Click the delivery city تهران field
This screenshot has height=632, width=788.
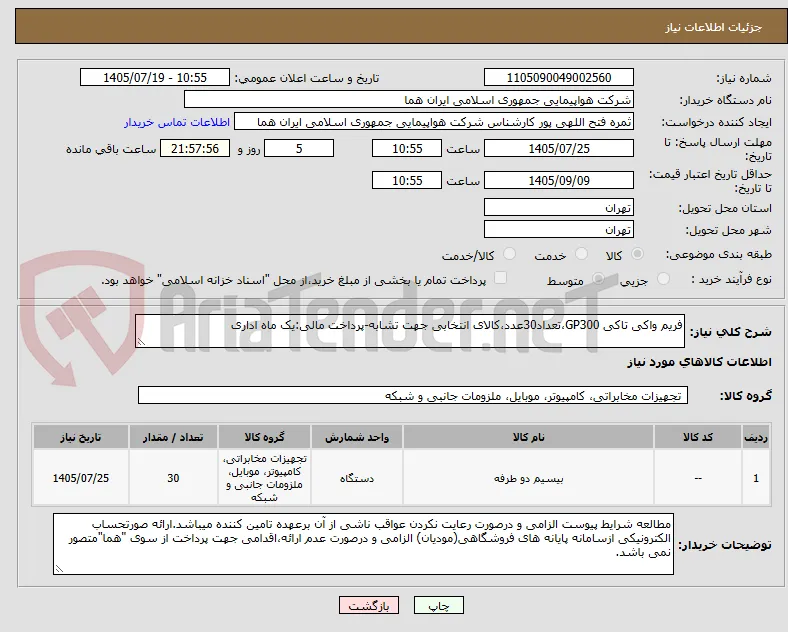[x=559, y=230]
